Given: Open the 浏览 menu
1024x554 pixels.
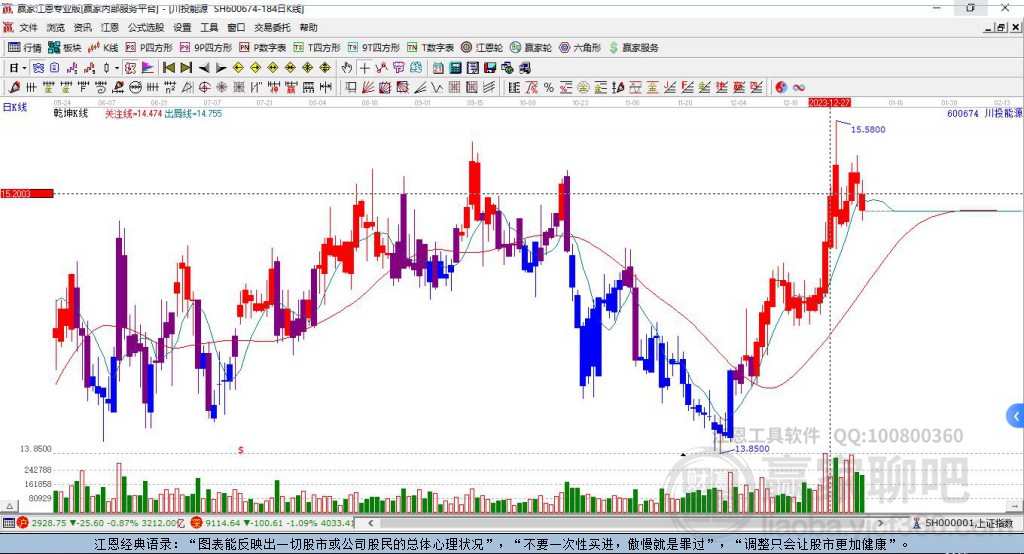Looking at the screenshot, I should (x=56, y=27).
